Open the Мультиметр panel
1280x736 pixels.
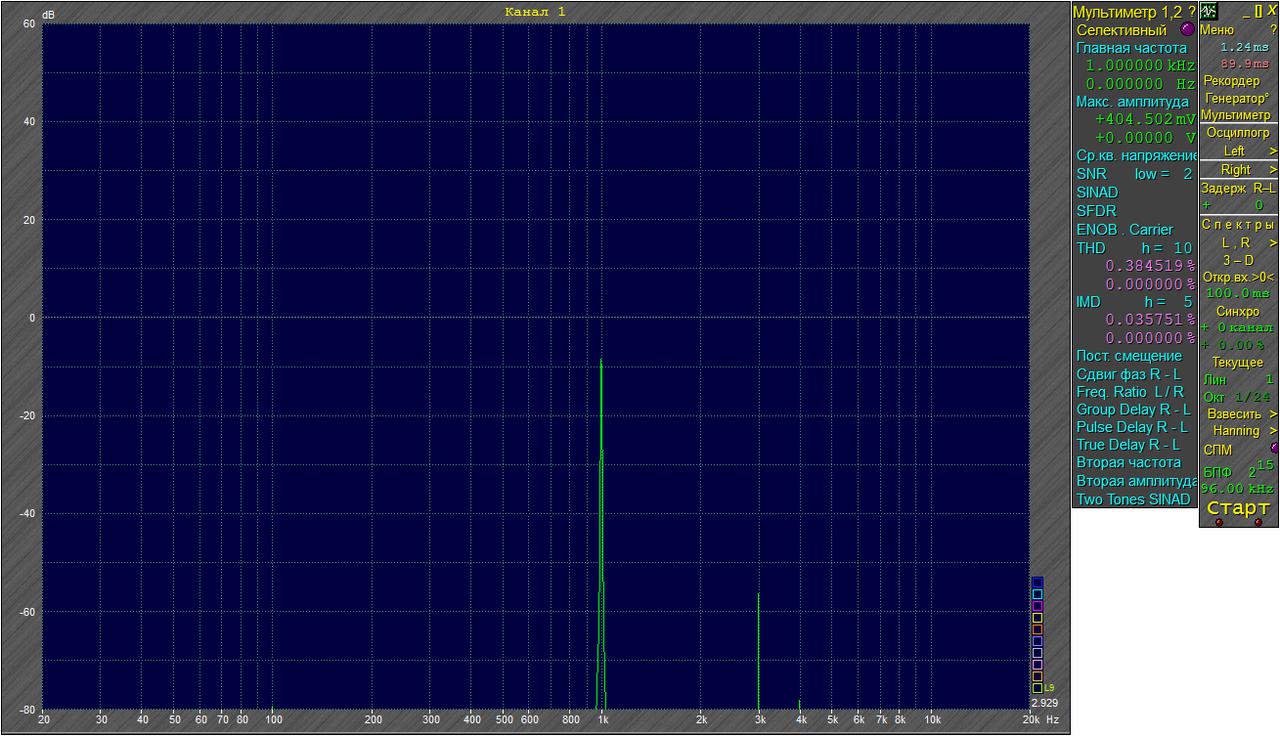tap(1236, 115)
